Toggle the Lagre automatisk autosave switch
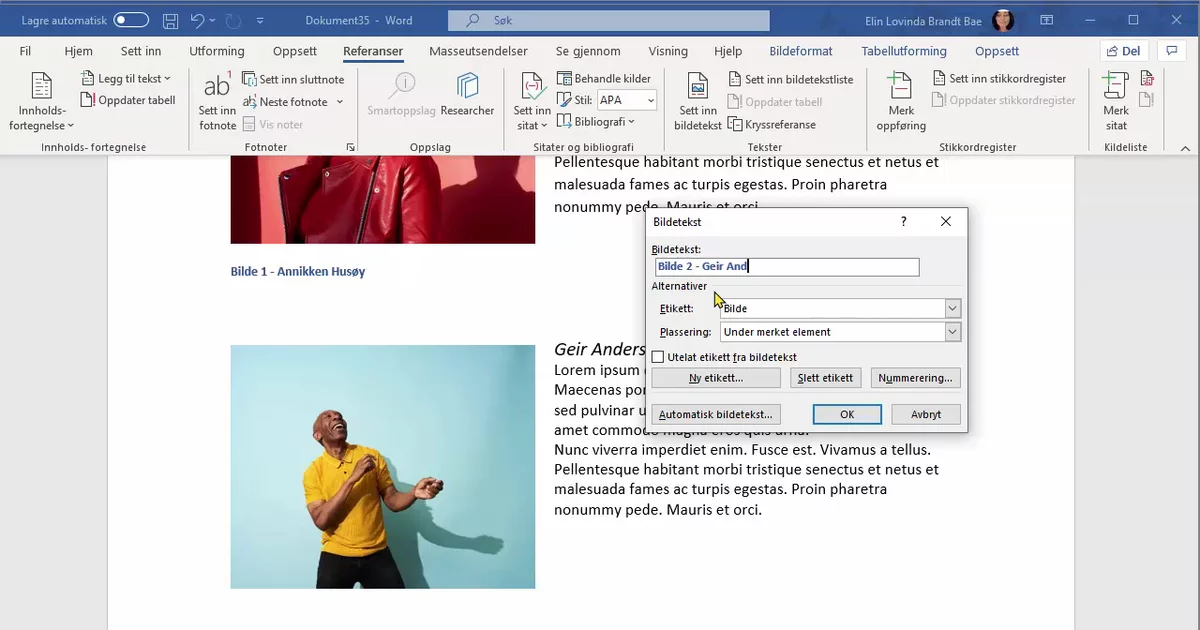The width and height of the screenshot is (1200, 630). [x=131, y=20]
